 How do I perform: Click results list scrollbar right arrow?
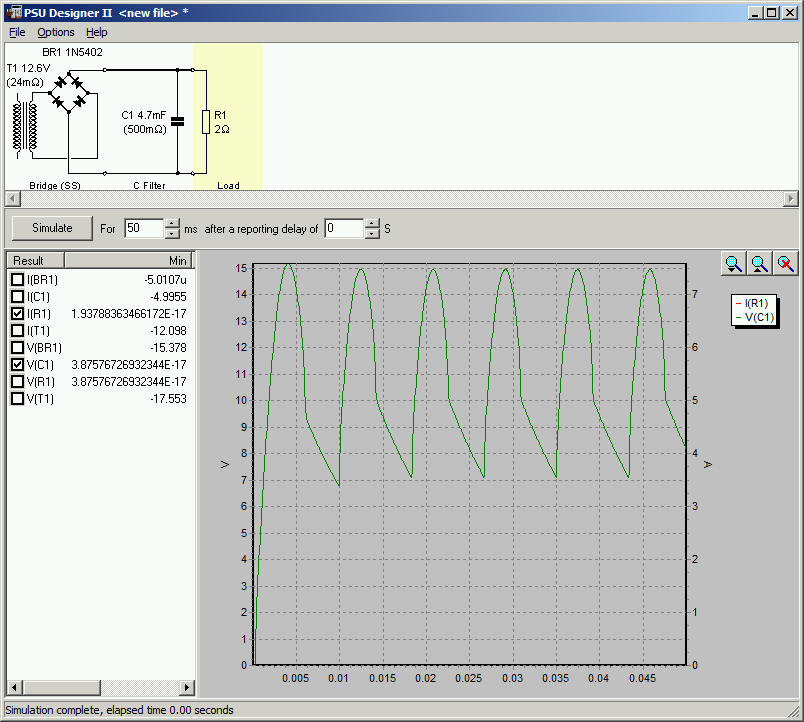pyautogui.click(x=187, y=687)
